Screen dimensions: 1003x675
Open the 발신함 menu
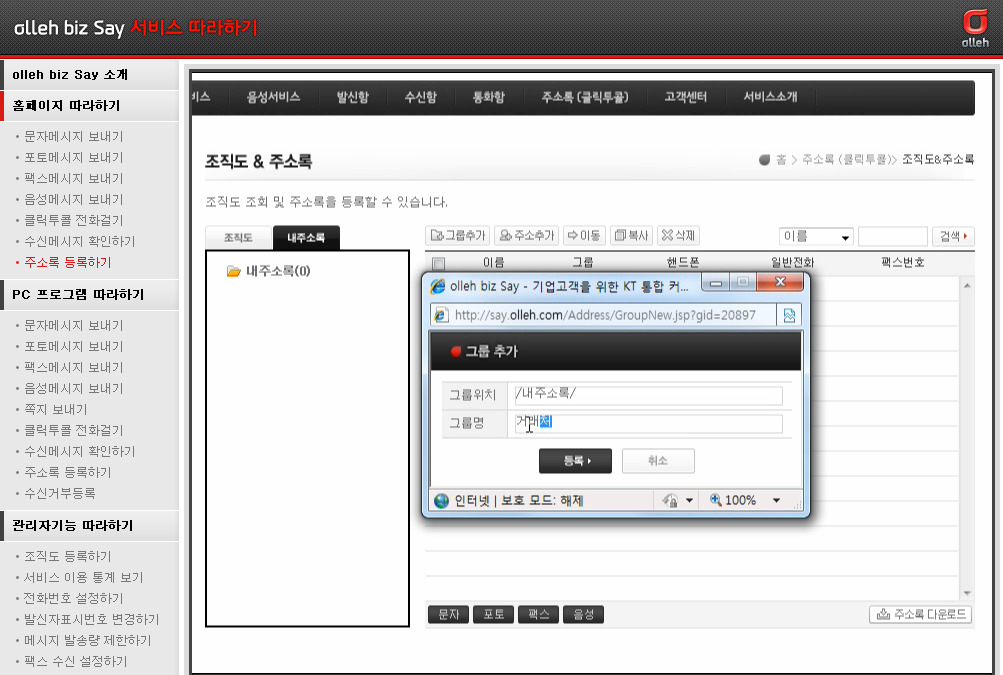click(x=352, y=97)
